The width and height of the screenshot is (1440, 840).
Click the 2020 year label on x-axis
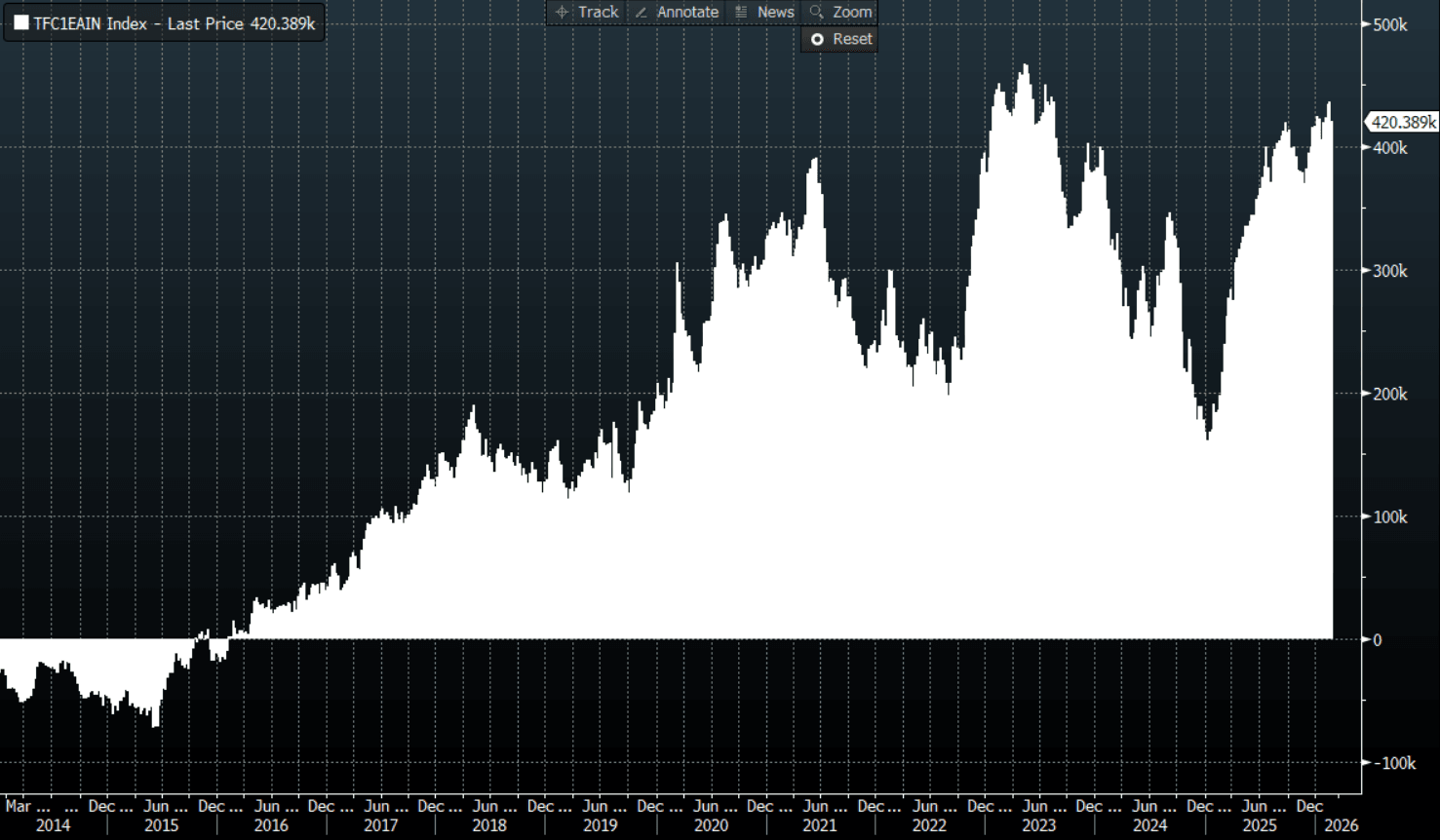711,825
